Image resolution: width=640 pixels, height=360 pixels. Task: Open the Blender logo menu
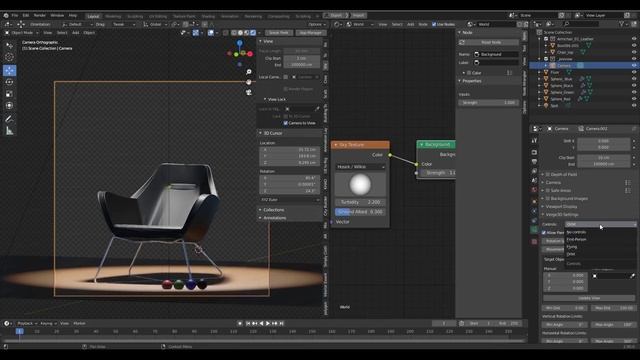(6, 16)
